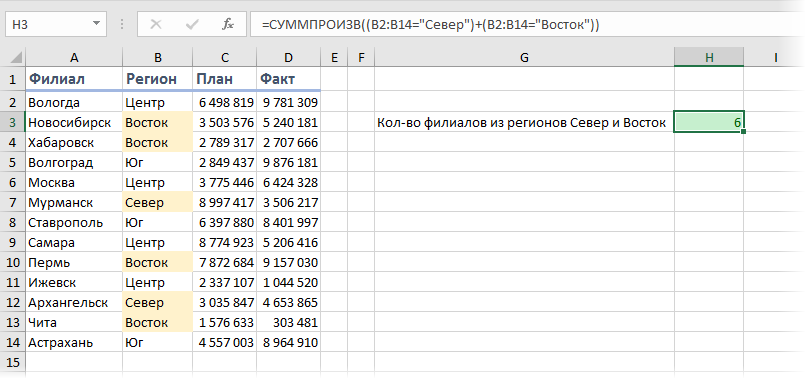Click plan value 1 576 633

(225, 322)
